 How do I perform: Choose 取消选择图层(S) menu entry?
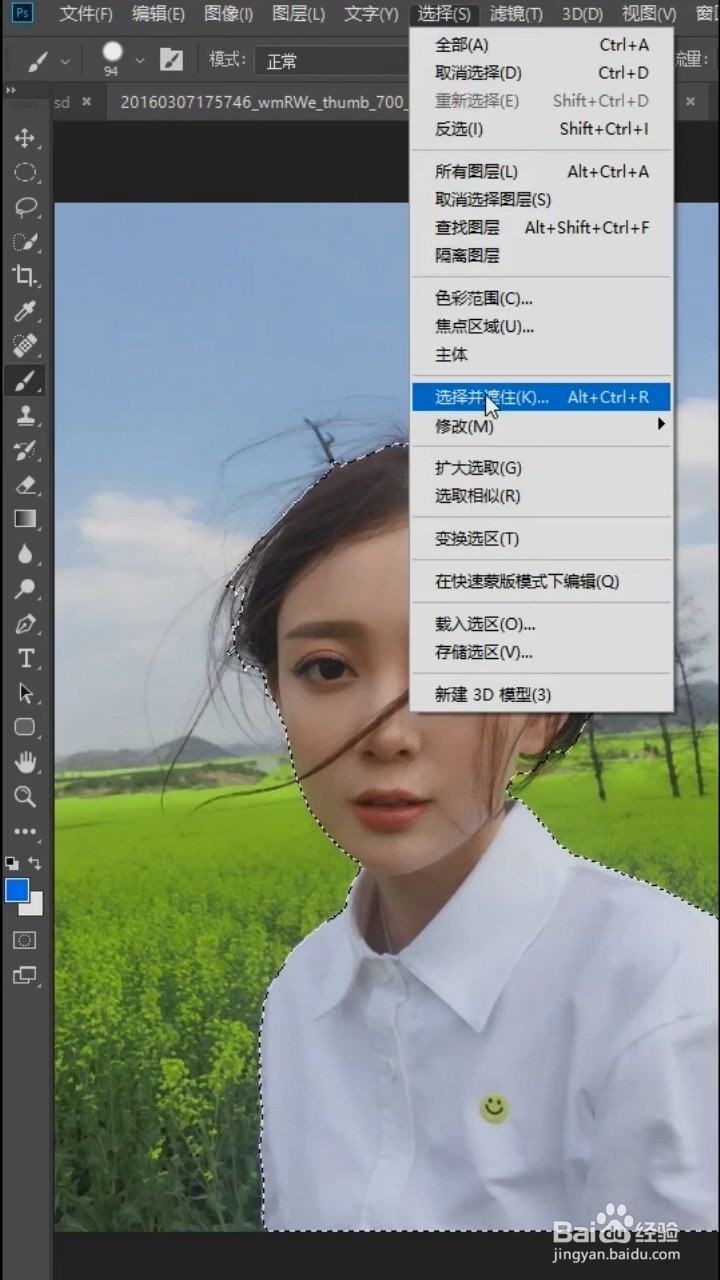tap(541, 200)
